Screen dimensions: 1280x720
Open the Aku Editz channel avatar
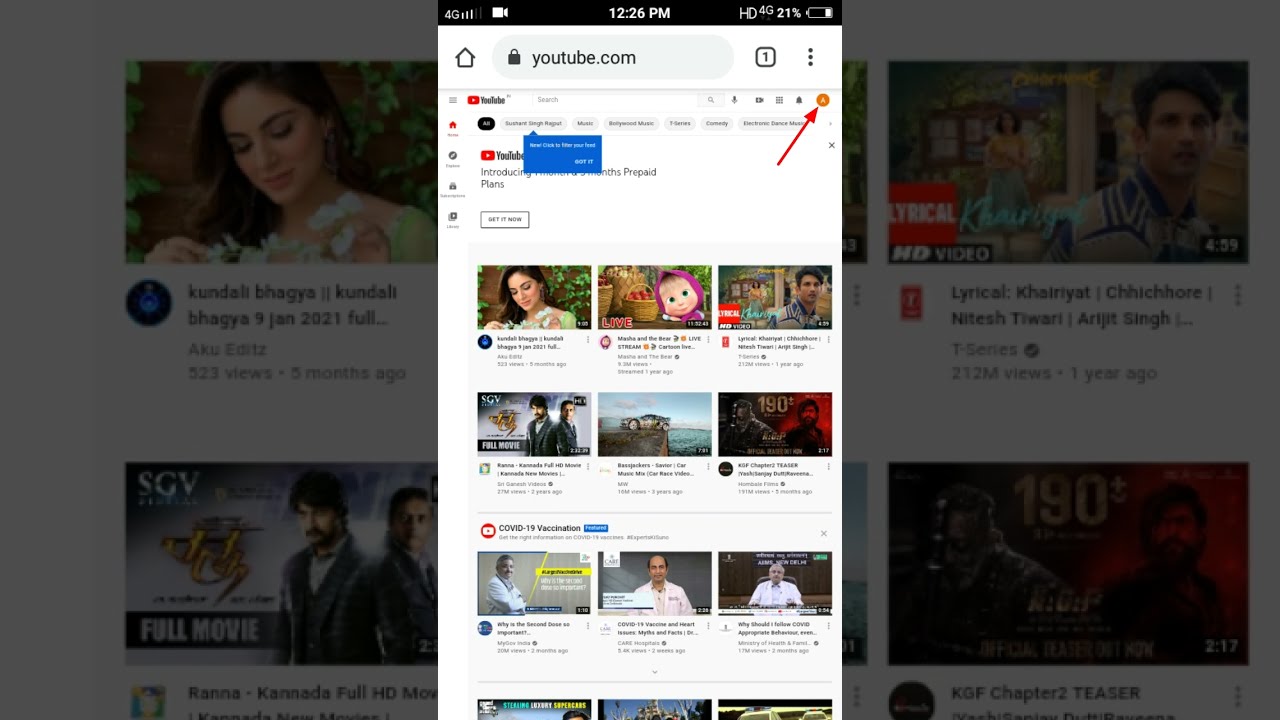click(x=485, y=342)
